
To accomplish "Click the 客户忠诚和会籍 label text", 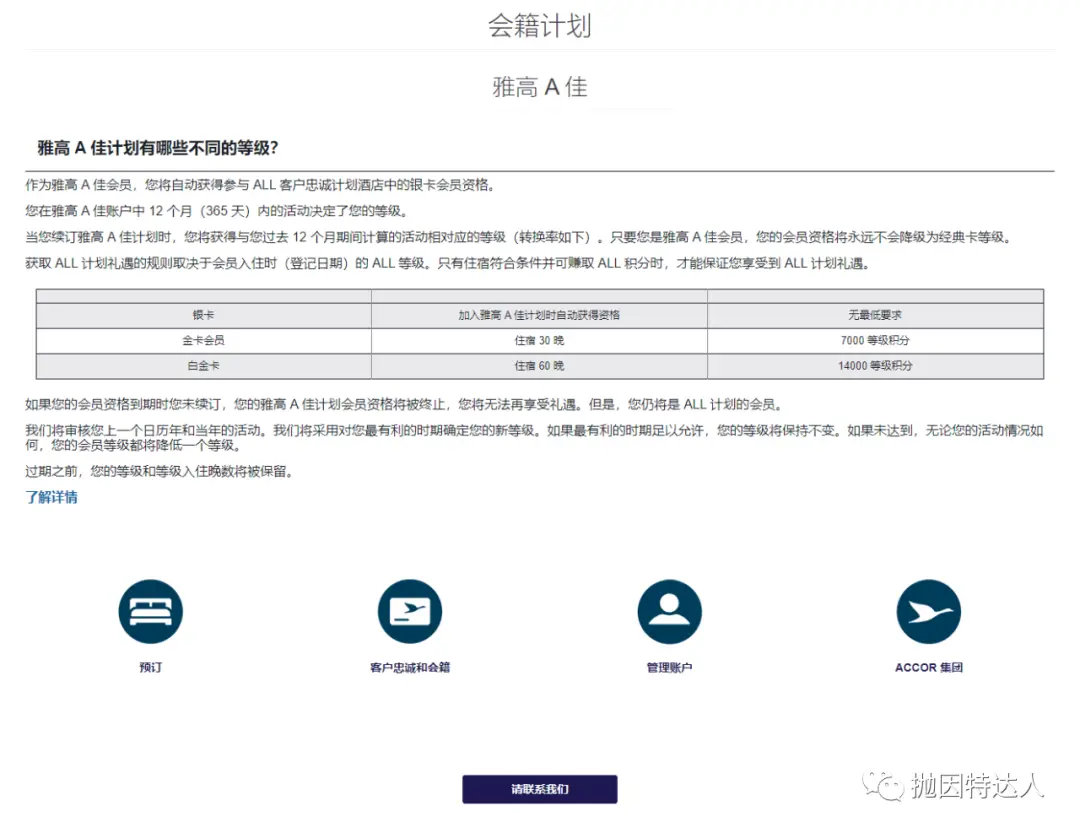I will (410, 667).
